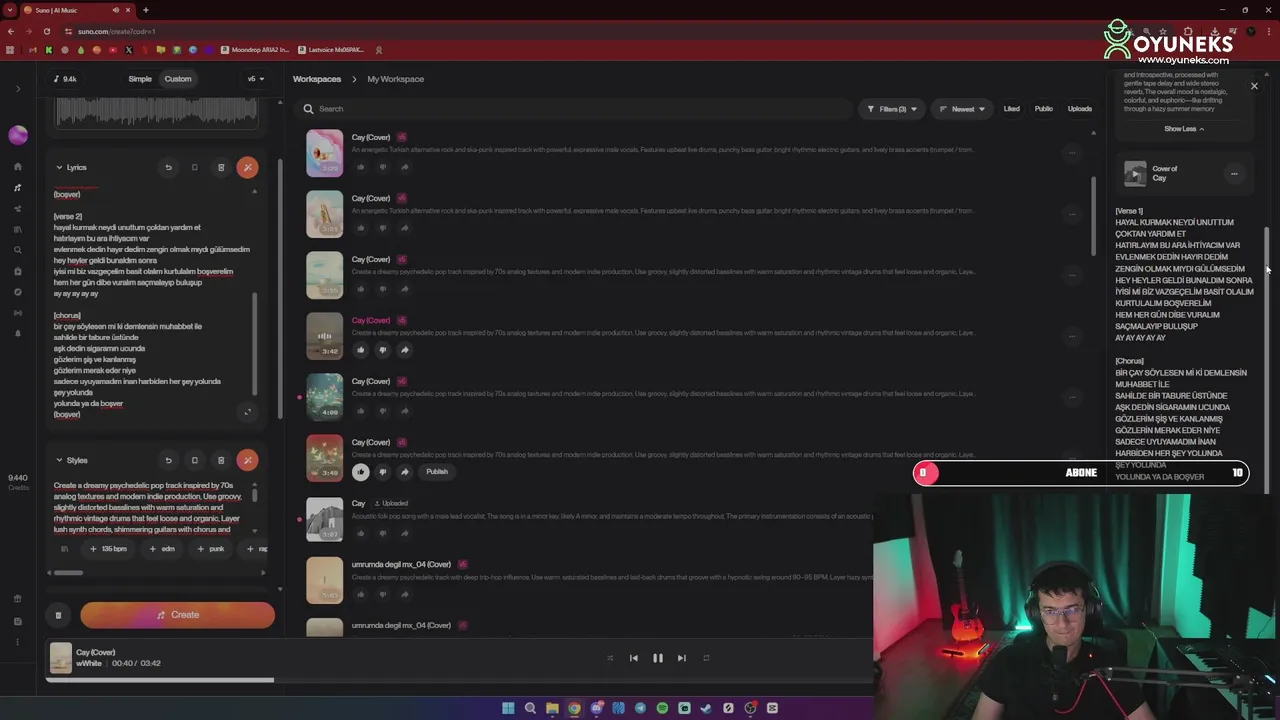
Task: Open options menu for Cover of Cay
Action: [1234, 173]
